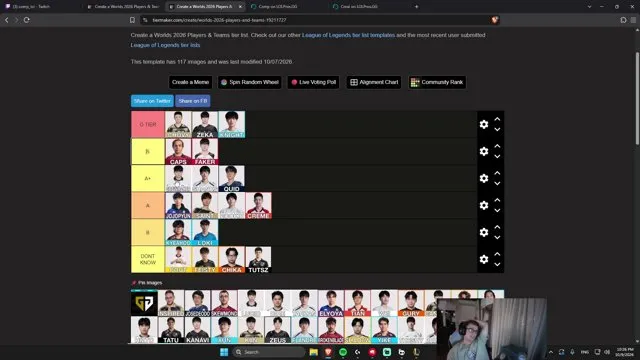Move the orange A row up with its chevron
Screen dimensions: 640x360
(497, 200)
